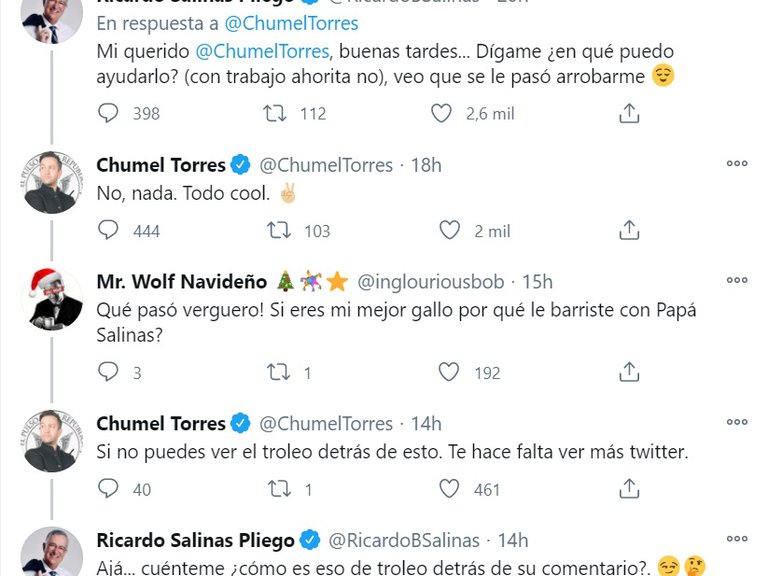Like Chumel's tweet with 2 mil likes

pyautogui.click(x=450, y=231)
